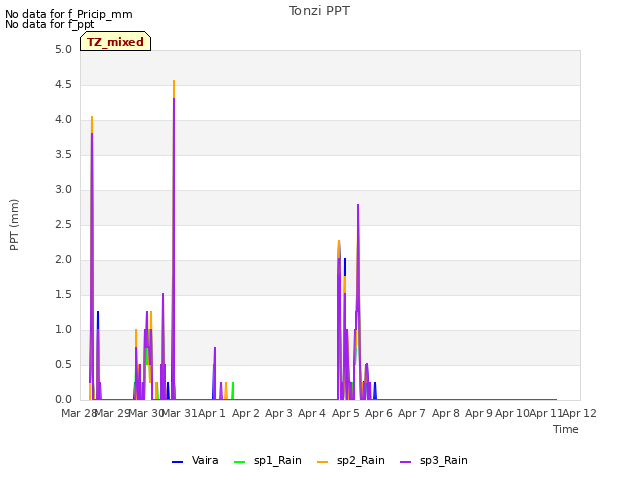Click the 'No data for f_Pricip_mm' message
The width and height of the screenshot is (640, 480).
pyautogui.click(x=69, y=14)
